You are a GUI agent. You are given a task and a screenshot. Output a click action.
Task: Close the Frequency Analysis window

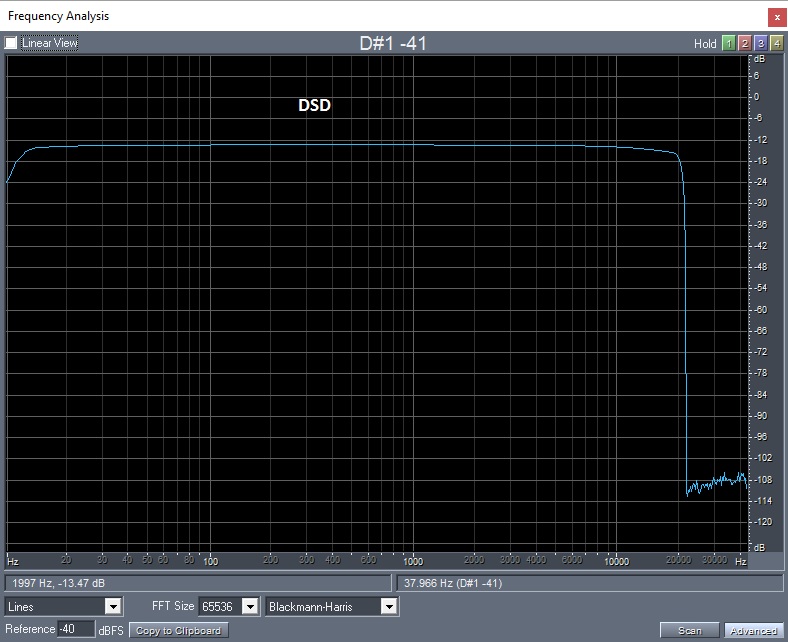(x=777, y=17)
